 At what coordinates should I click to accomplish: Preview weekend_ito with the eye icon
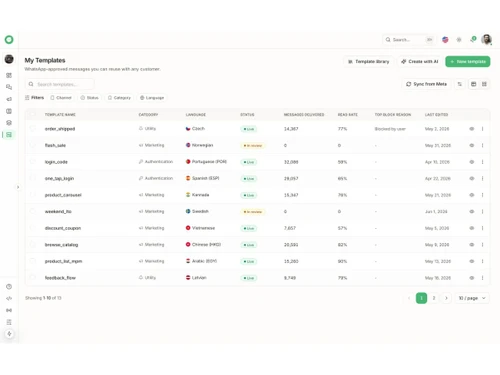point(472,212)
